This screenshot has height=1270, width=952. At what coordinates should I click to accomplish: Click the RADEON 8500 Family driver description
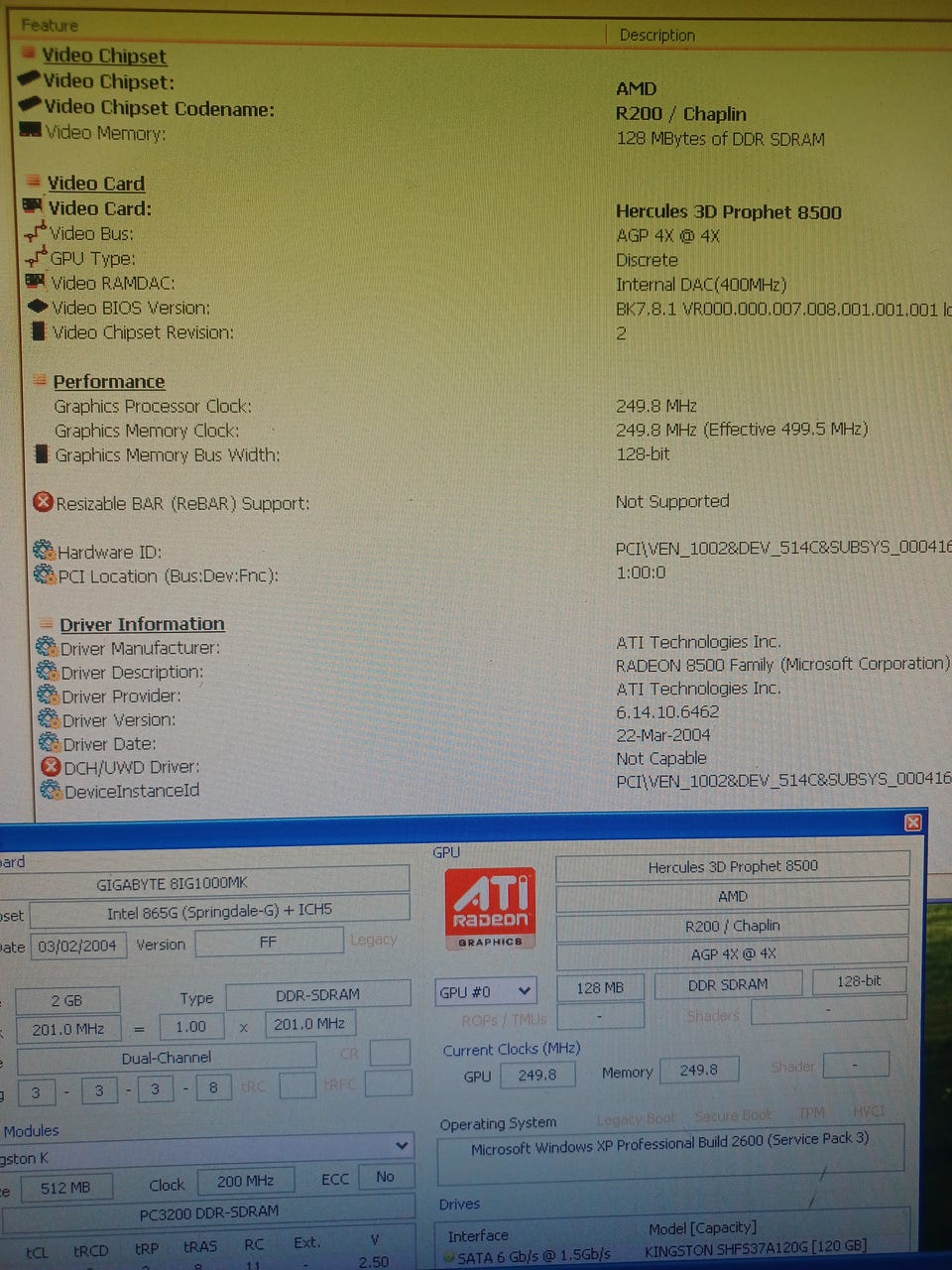(x=781, y=664)
